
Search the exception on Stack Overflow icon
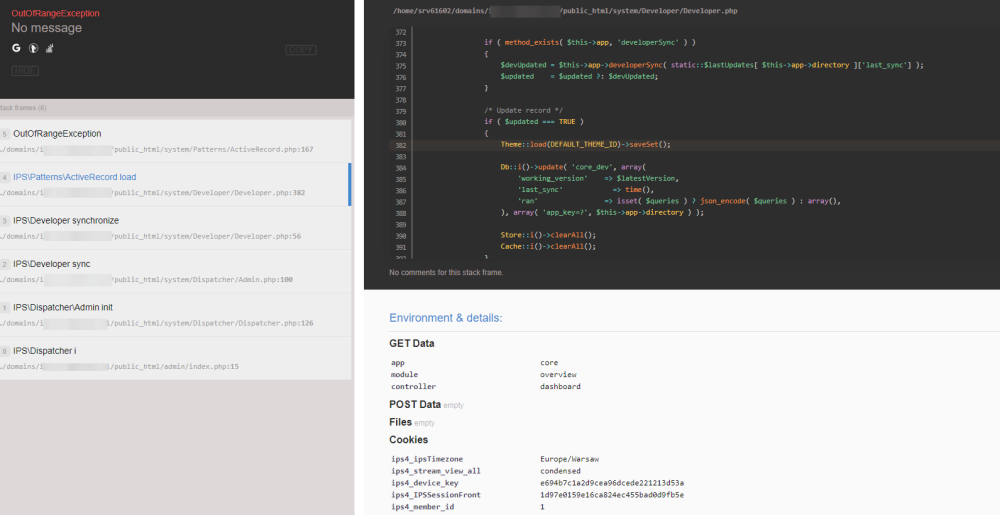pos(49,47)
